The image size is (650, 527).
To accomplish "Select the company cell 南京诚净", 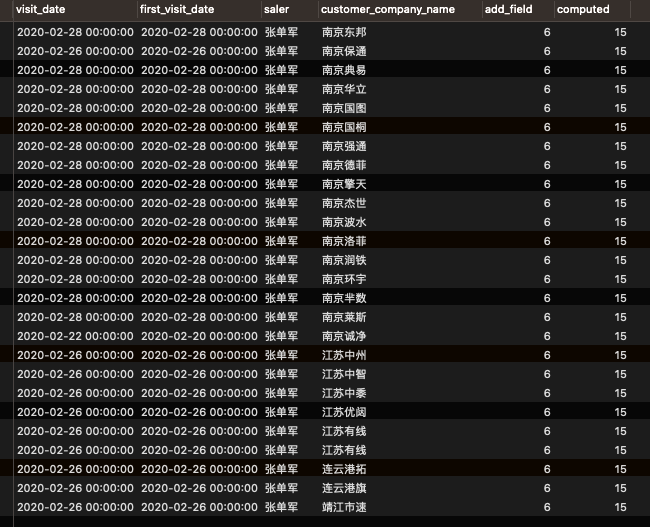I will (344, 336).
